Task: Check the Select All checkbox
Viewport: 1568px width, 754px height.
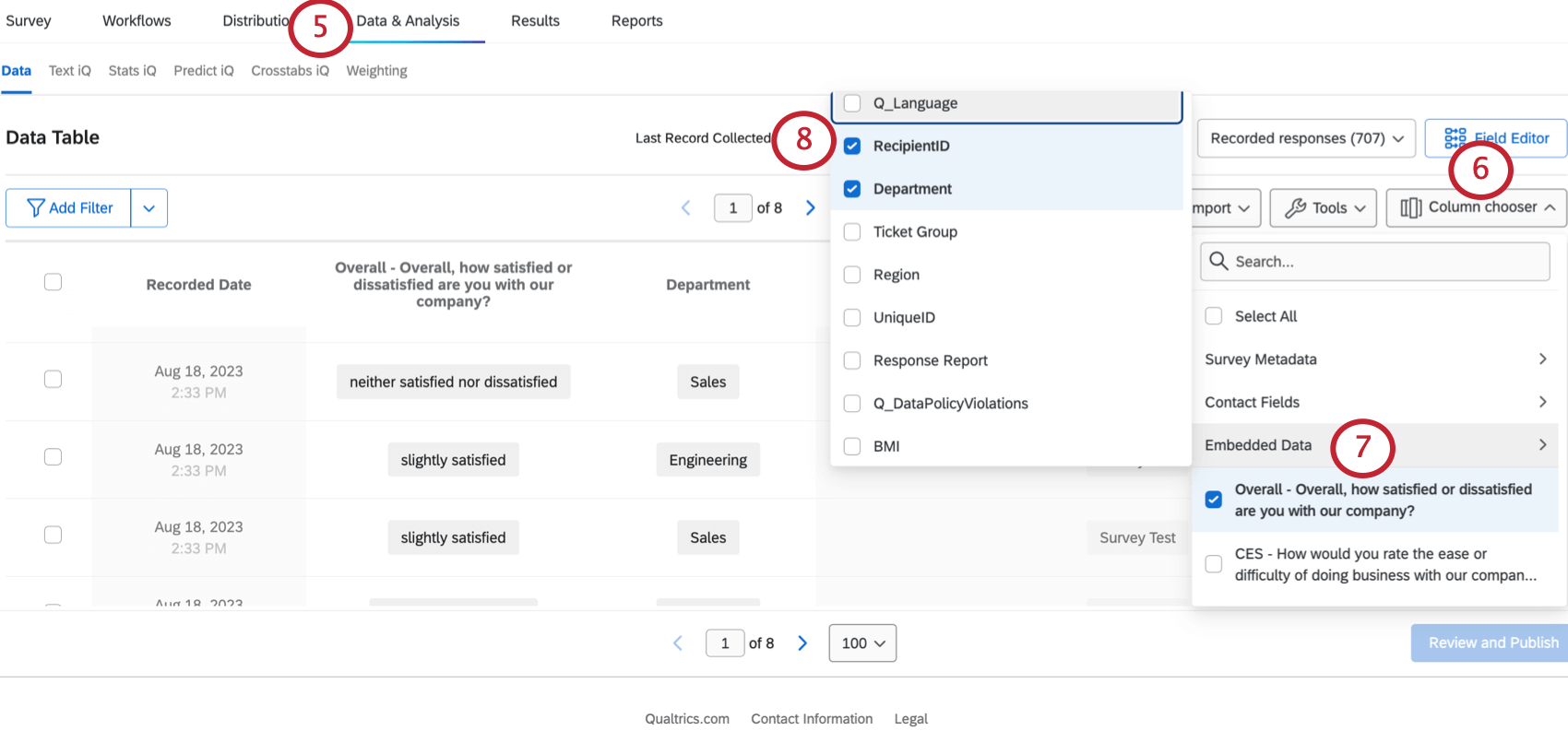Action: coord(1214,316)
